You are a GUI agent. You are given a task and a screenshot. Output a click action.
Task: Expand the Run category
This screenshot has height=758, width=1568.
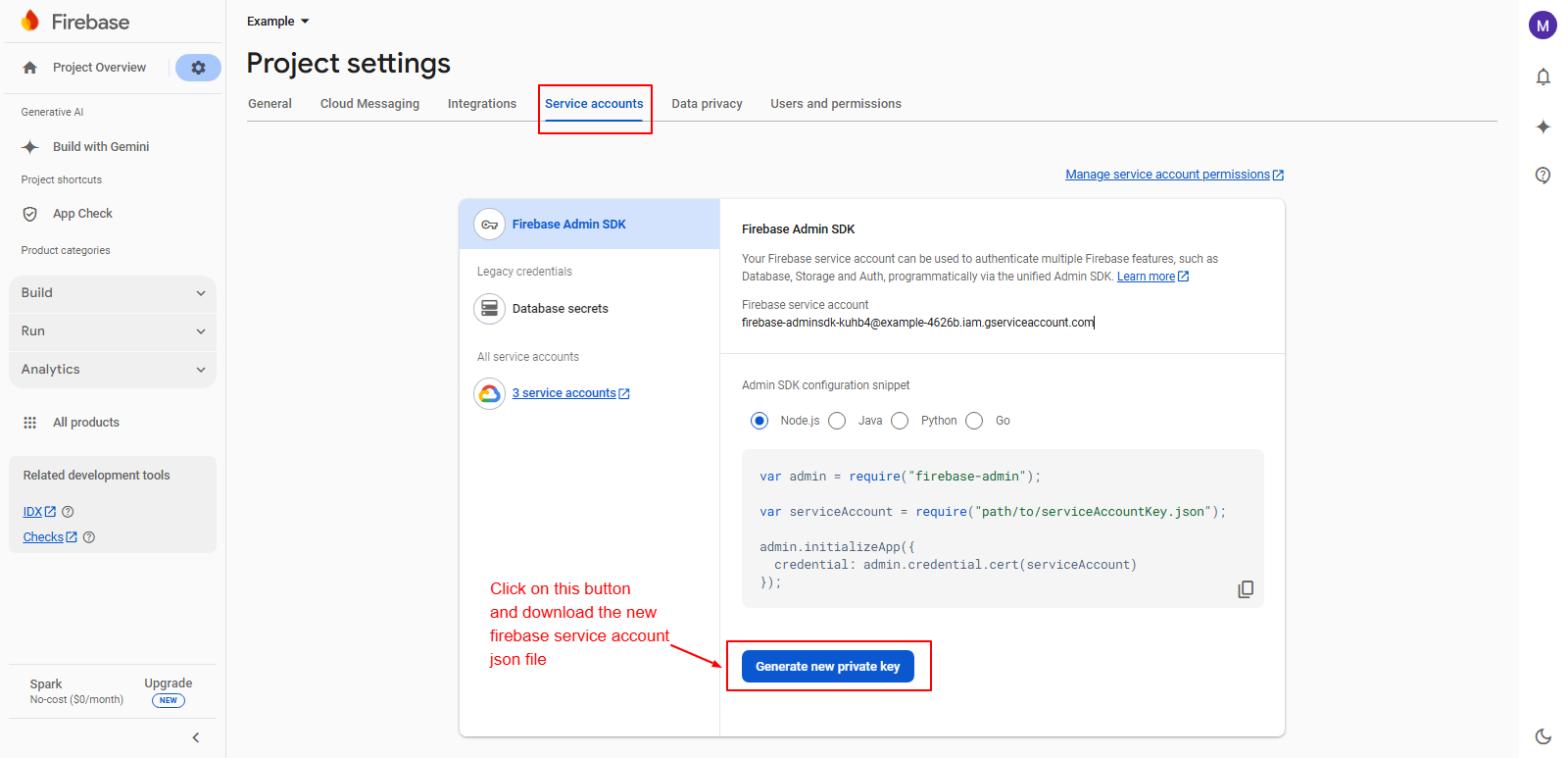[113, 331]
